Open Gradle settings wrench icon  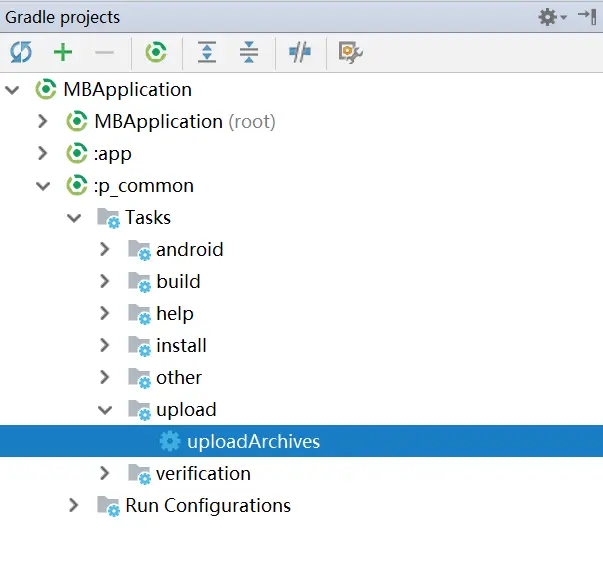pyautogui.click(x=350, y=52)
